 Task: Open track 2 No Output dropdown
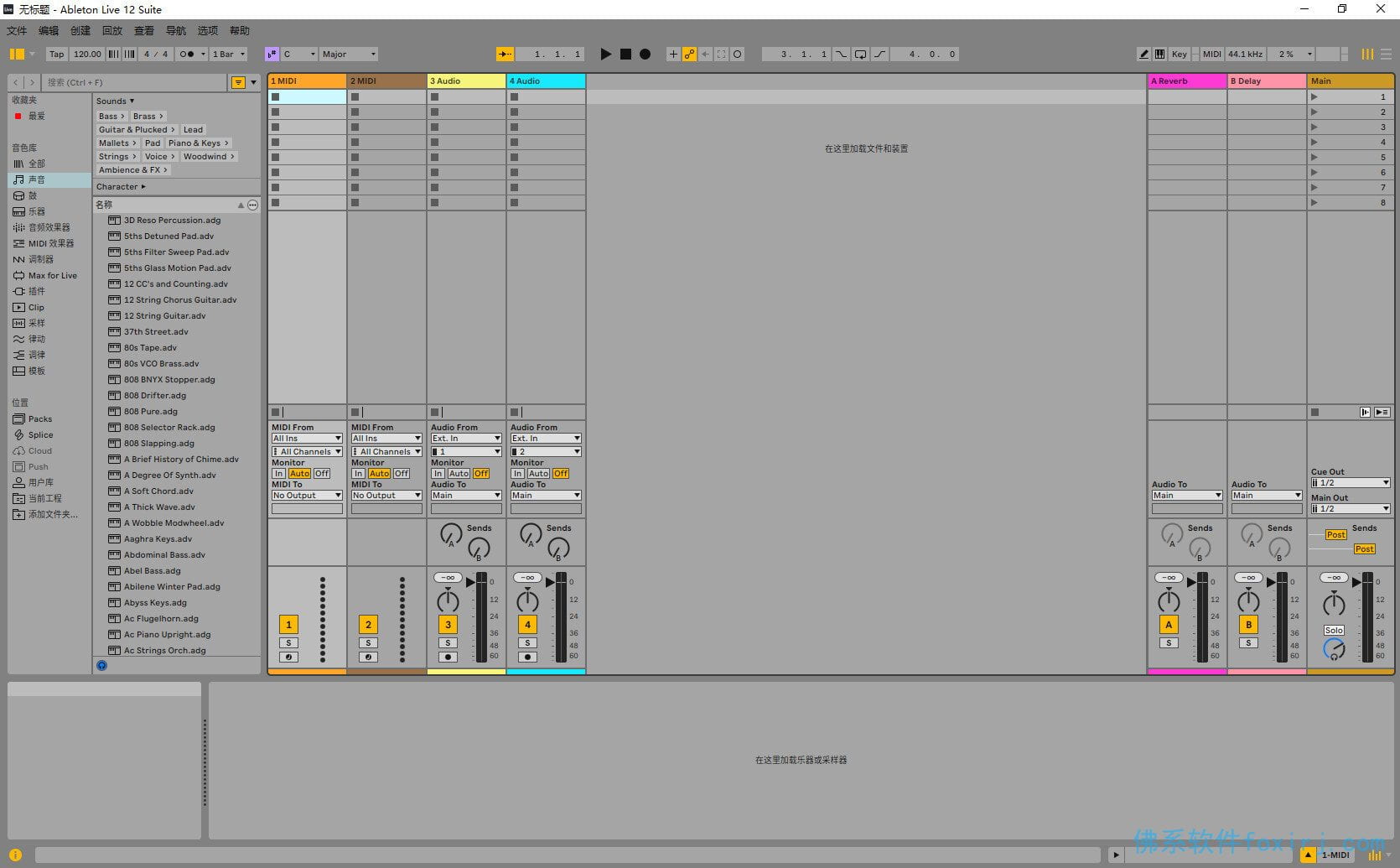386,495
